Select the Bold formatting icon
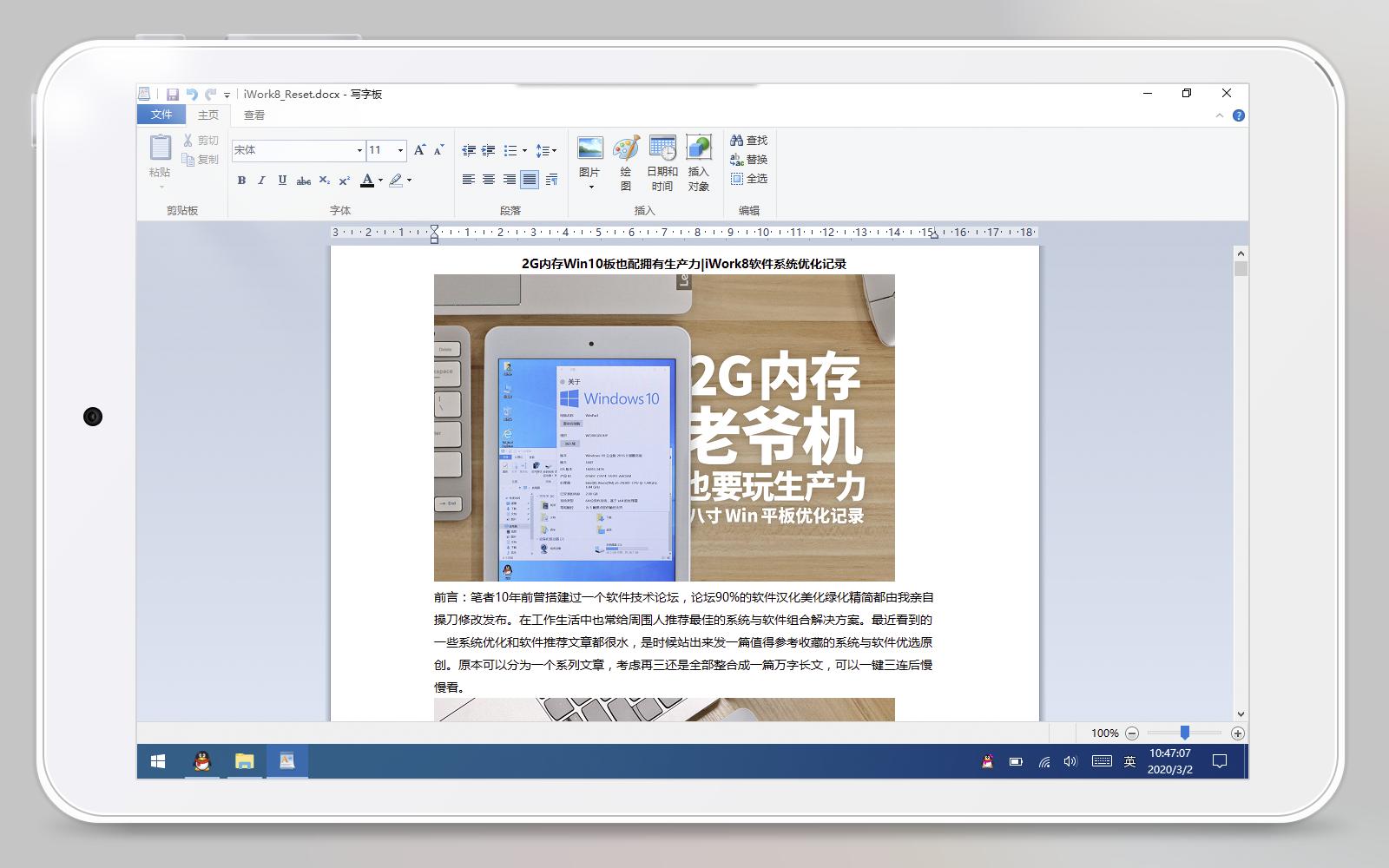 tap(241, 181)
